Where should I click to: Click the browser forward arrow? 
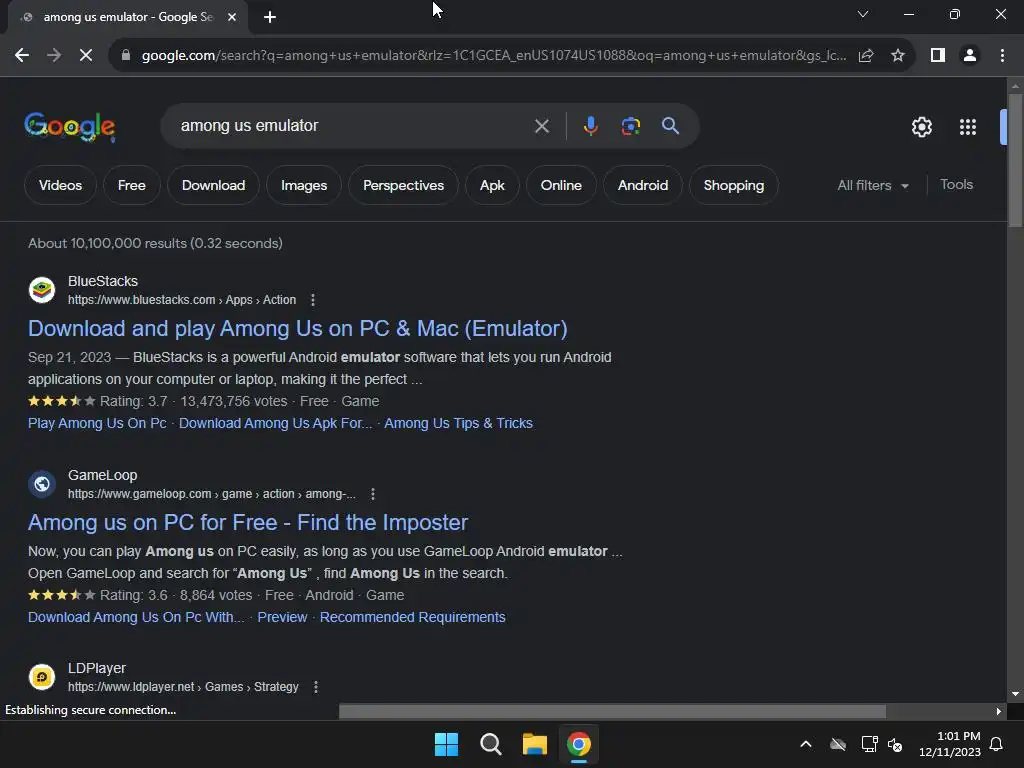pyautogui.click(x=54, y=56)
